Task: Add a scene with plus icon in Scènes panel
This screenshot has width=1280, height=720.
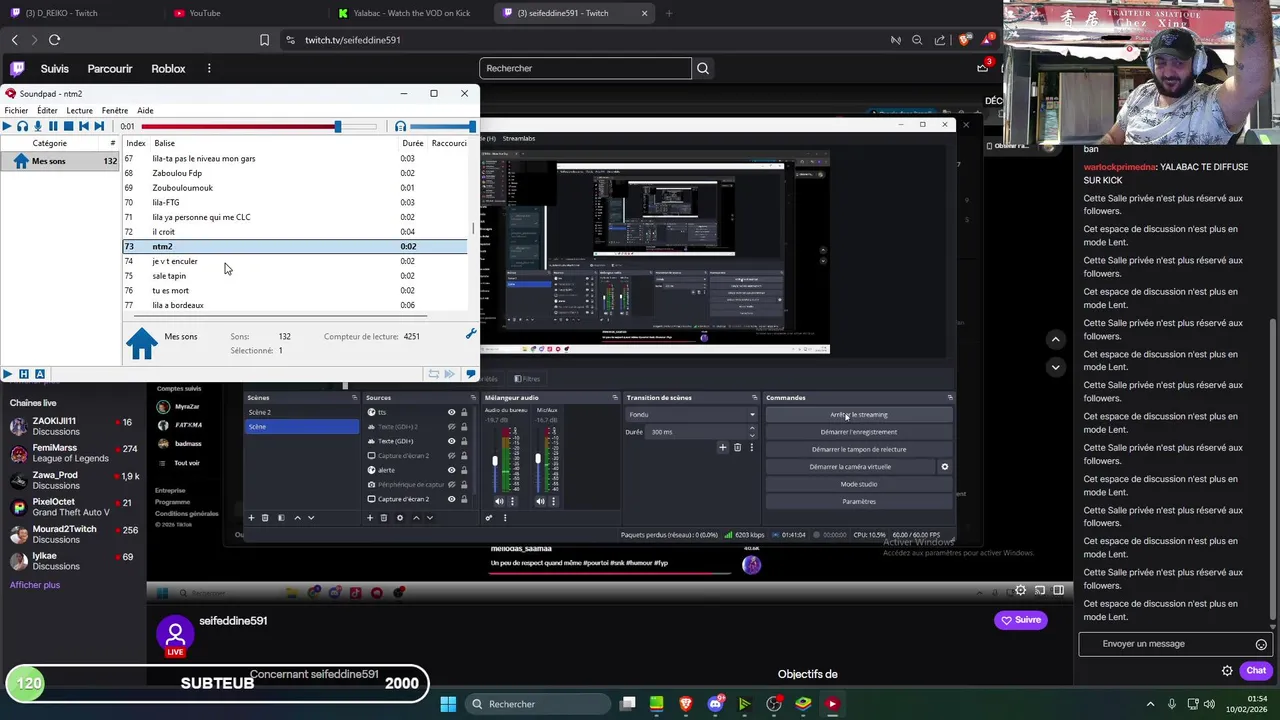Action: 251,518
